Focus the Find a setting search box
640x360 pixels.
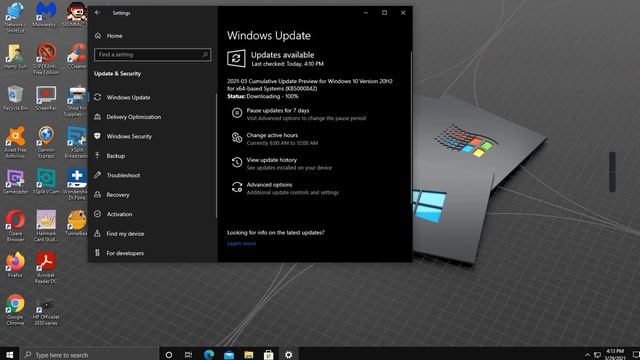[152, 55]
